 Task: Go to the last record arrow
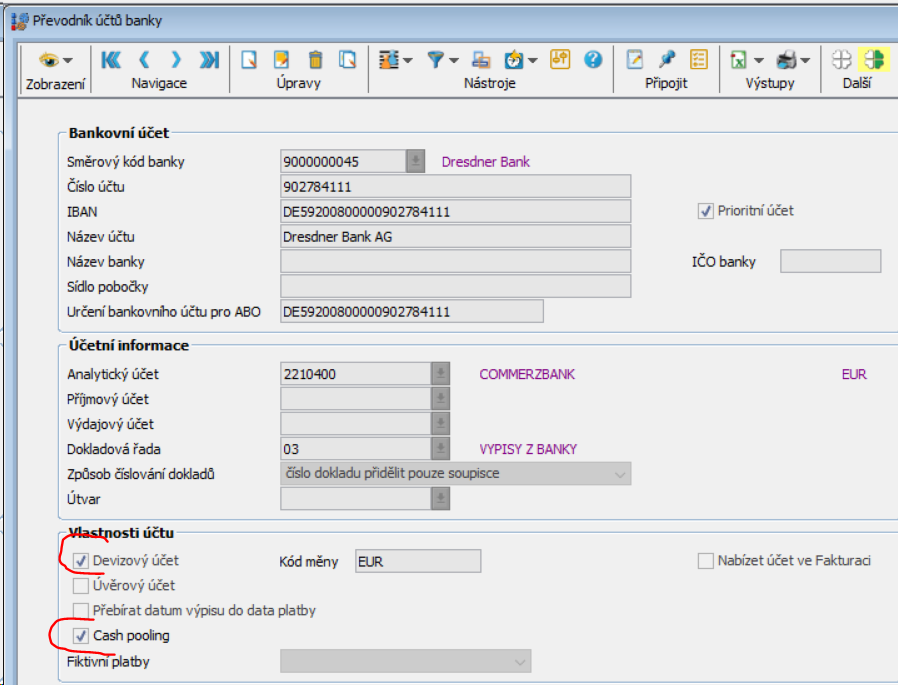208,60
